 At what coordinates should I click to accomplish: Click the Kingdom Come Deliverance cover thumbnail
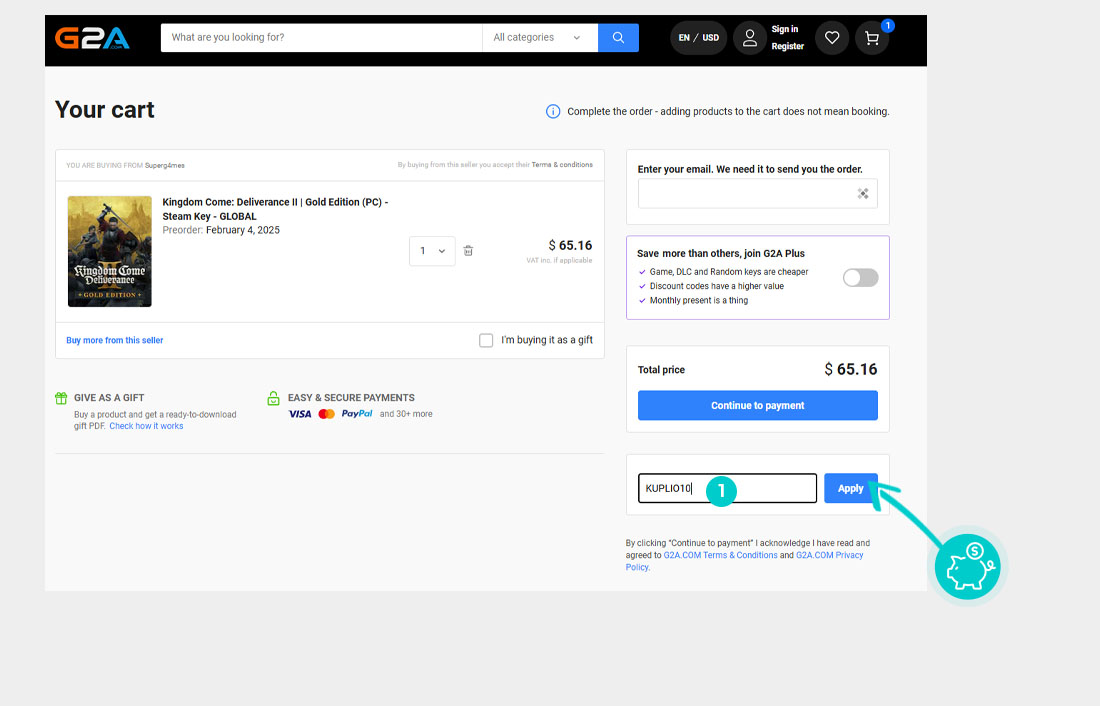[x=109, y=251]
